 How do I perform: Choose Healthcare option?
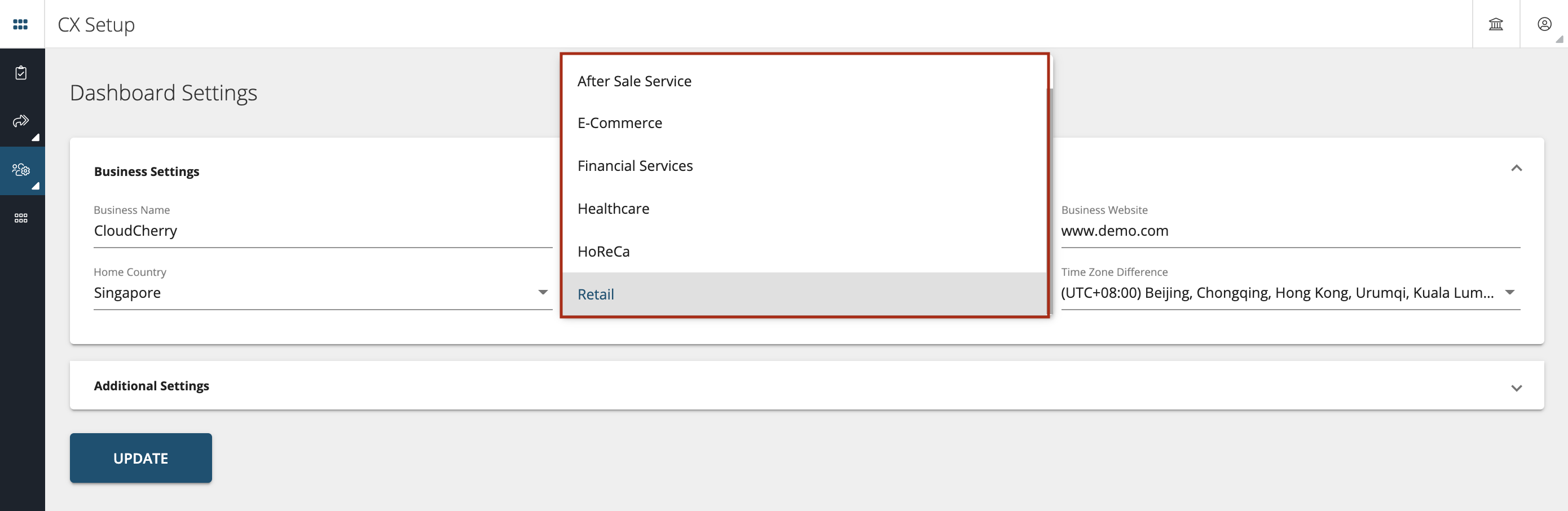804,209
